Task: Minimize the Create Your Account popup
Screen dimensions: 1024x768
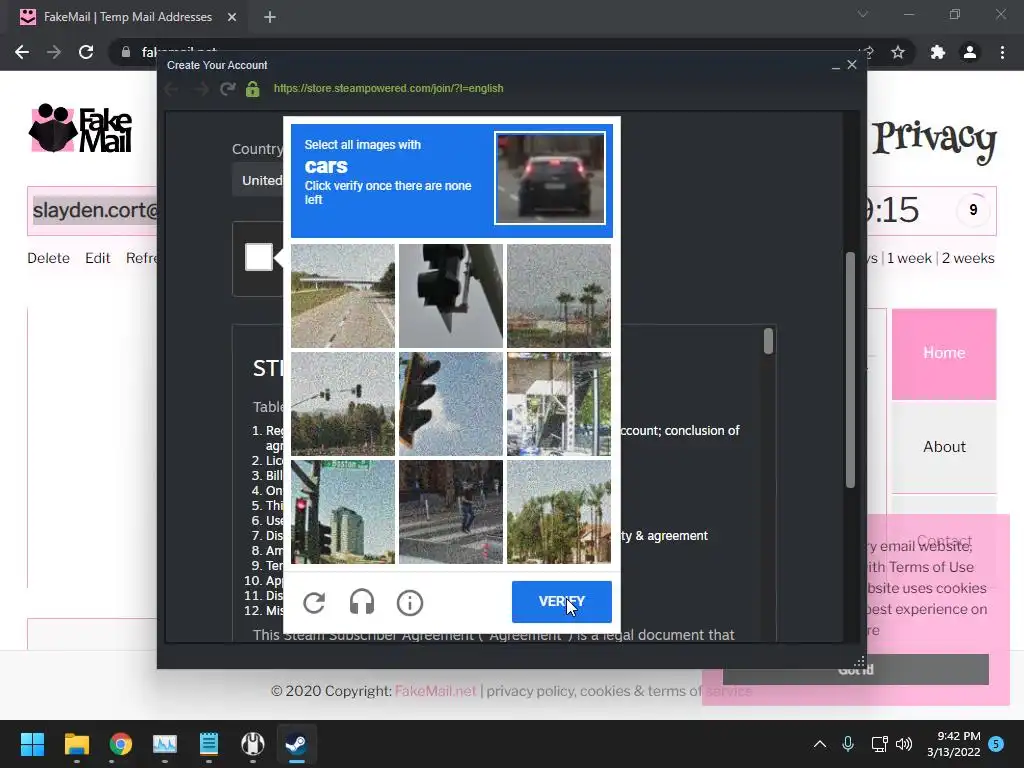Action: pyautogui.click(x=835, y=66)
